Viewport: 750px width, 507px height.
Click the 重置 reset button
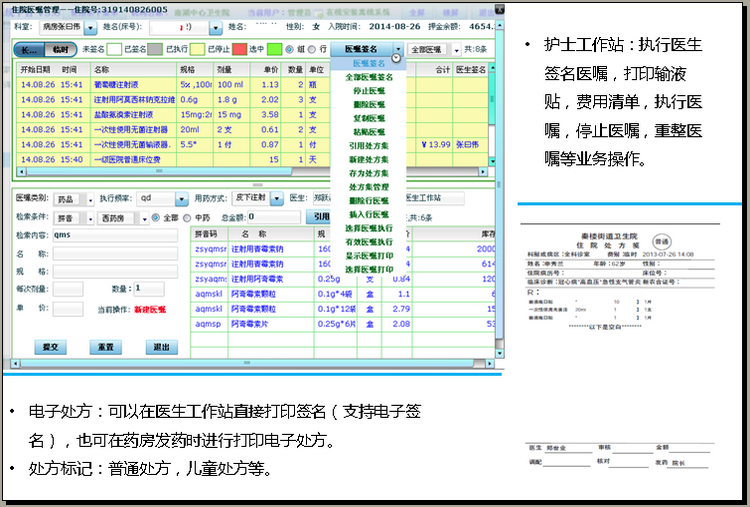point(106,347)
